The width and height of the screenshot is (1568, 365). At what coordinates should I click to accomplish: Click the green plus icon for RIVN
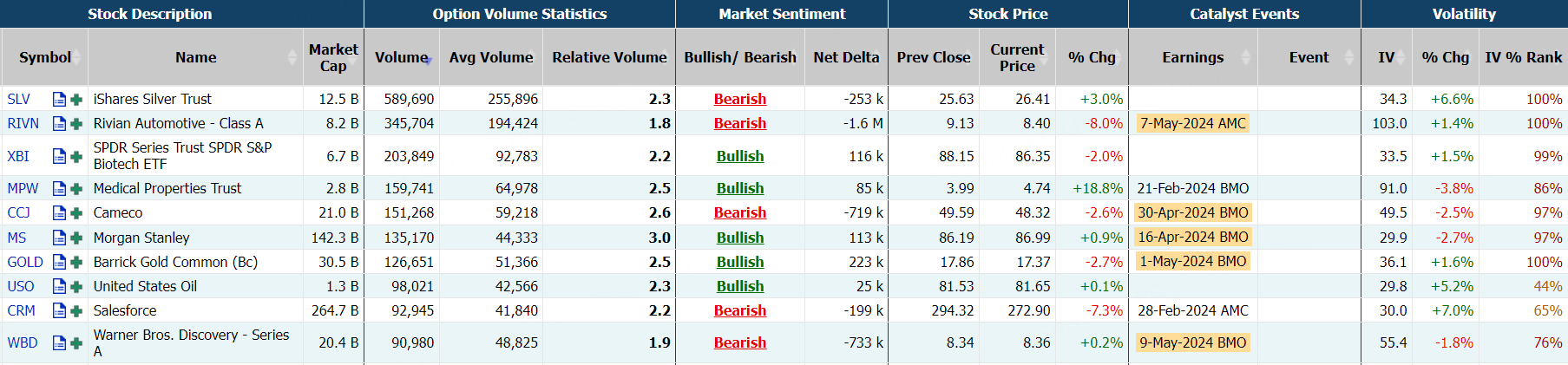(76, 124)
